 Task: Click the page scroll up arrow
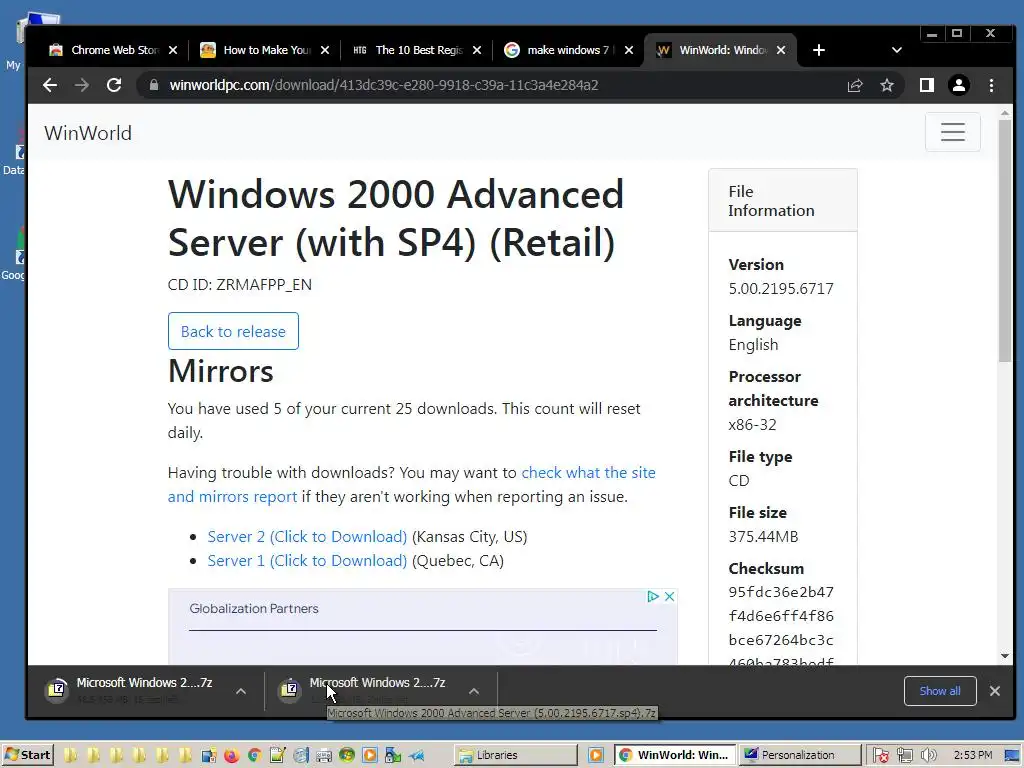pyautogui.click(x=1005, y=114)
